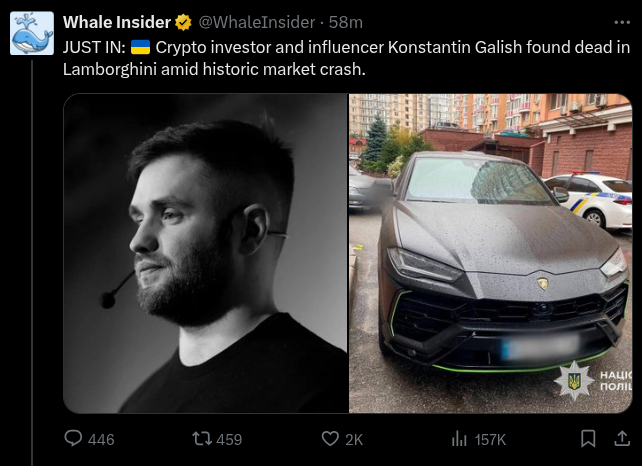Click the reply speech bubble icon
Image resolution: width=642 pixels, height=466 pixels.
click(73, 439)
